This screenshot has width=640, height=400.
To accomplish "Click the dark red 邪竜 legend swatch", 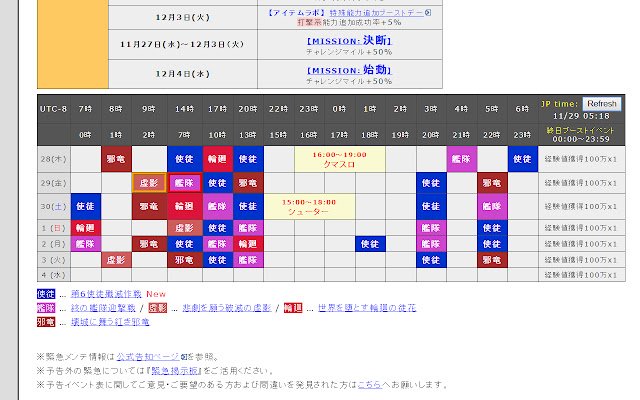I will 46,322.
